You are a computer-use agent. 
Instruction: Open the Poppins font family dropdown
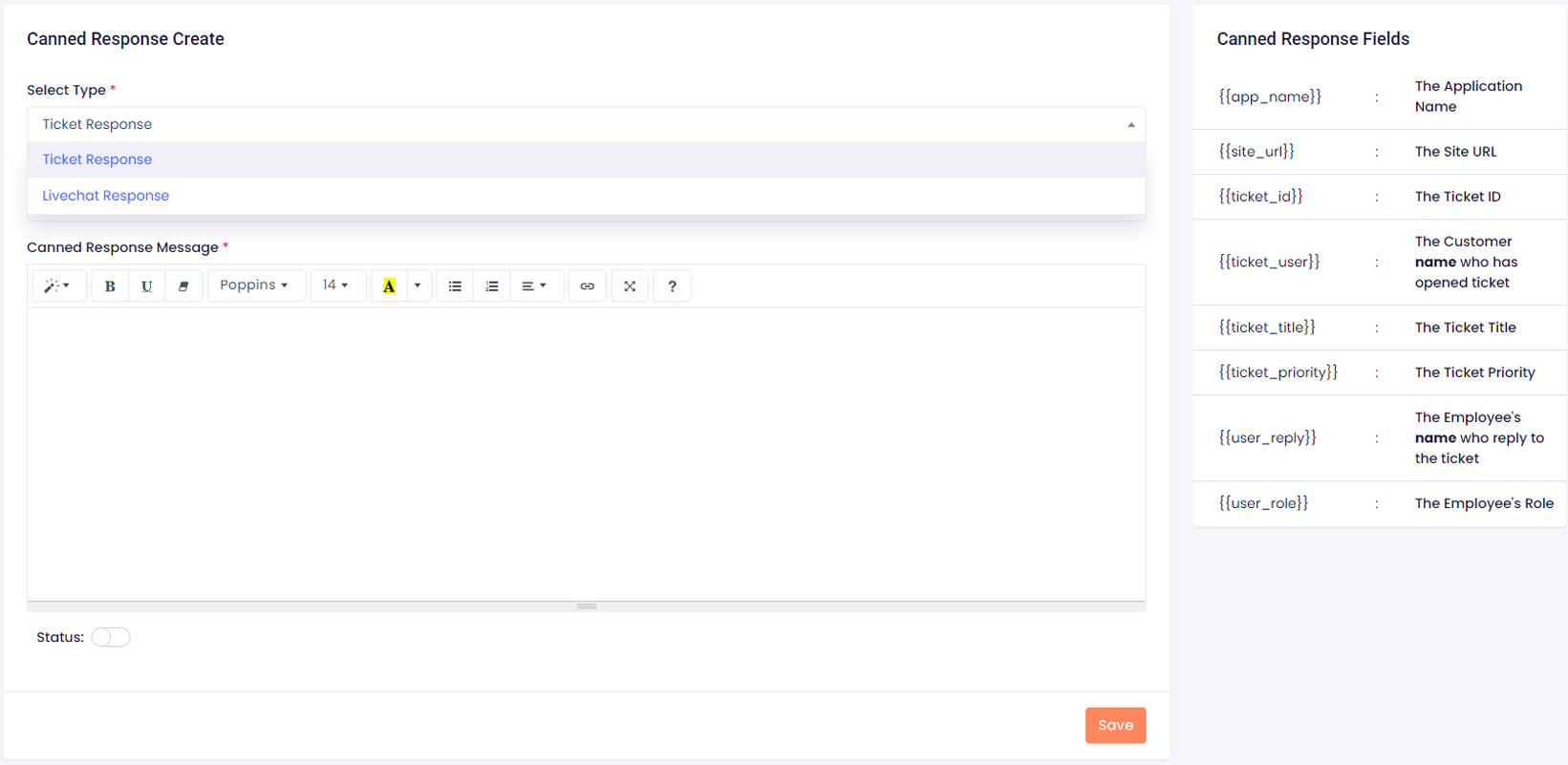coord(254,286)
